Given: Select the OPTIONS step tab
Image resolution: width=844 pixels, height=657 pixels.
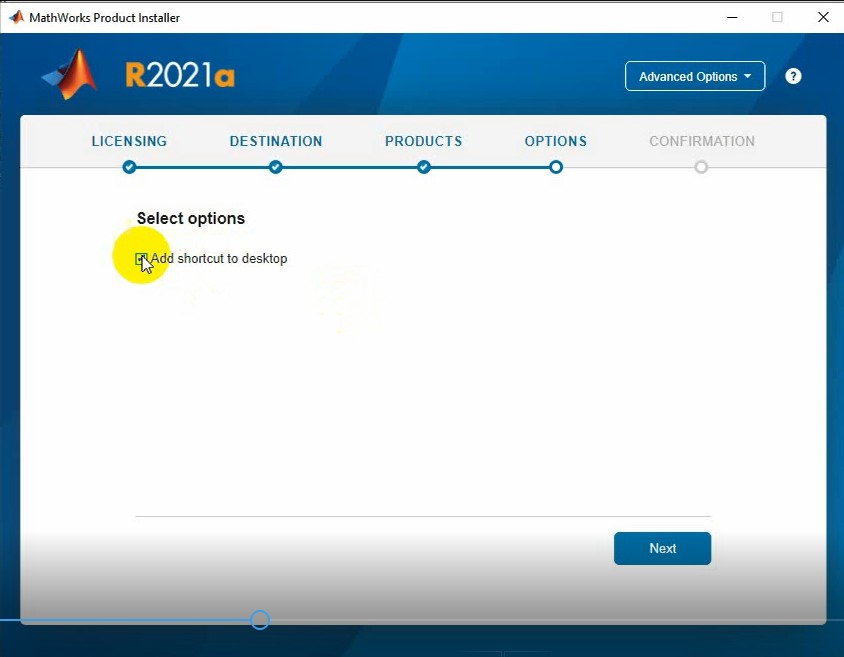Looking at the screenshot, I should click(556, 141).
